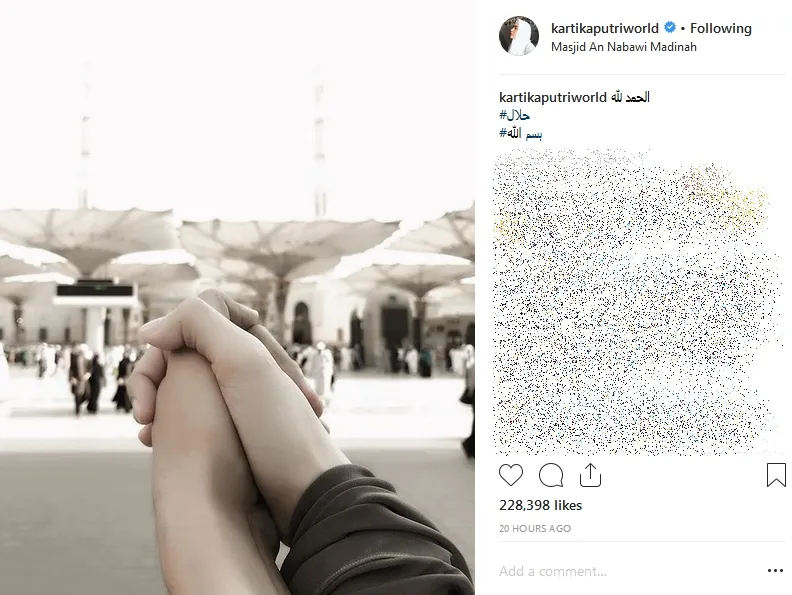Share the post using the share icon
The height and width of the screenshot is (595, 792).
590,475
